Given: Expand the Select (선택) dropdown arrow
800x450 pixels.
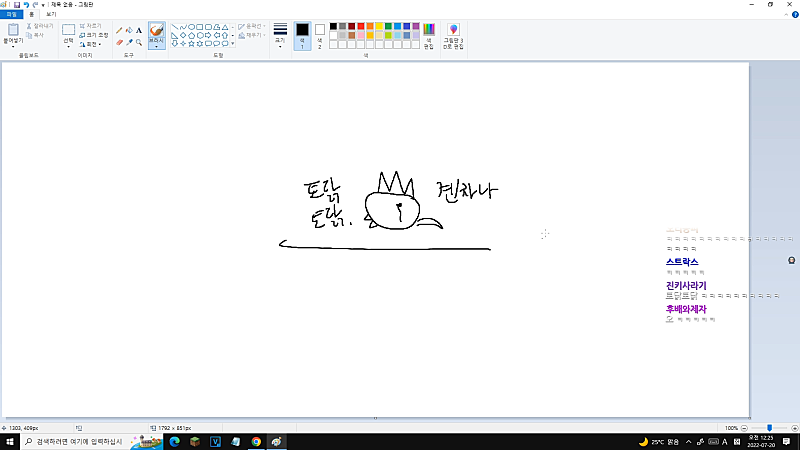Looking at the screenshot, I should click(x=68, y=46).
